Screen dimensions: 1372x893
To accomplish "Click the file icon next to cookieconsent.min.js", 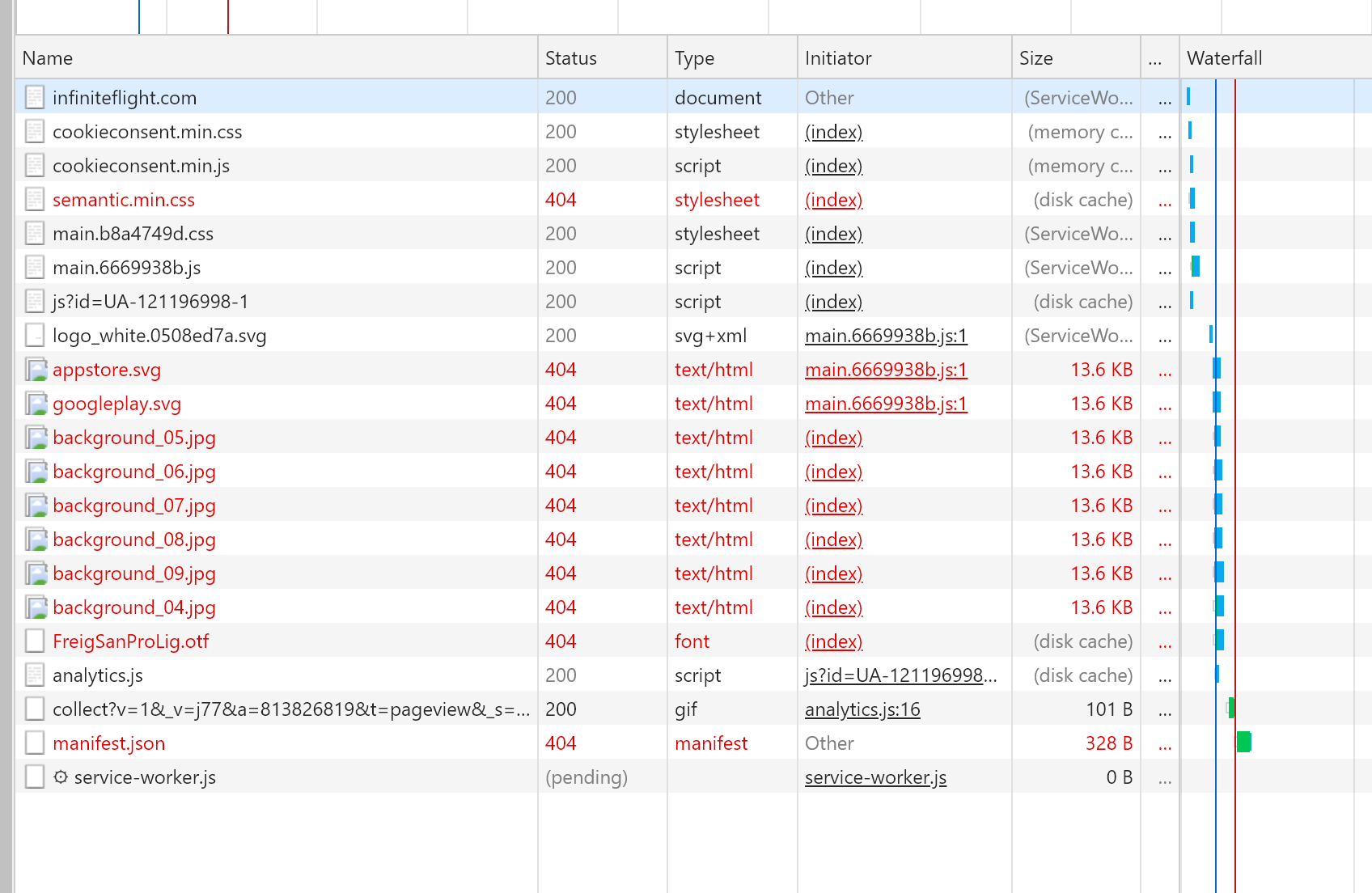I will 34,166.
